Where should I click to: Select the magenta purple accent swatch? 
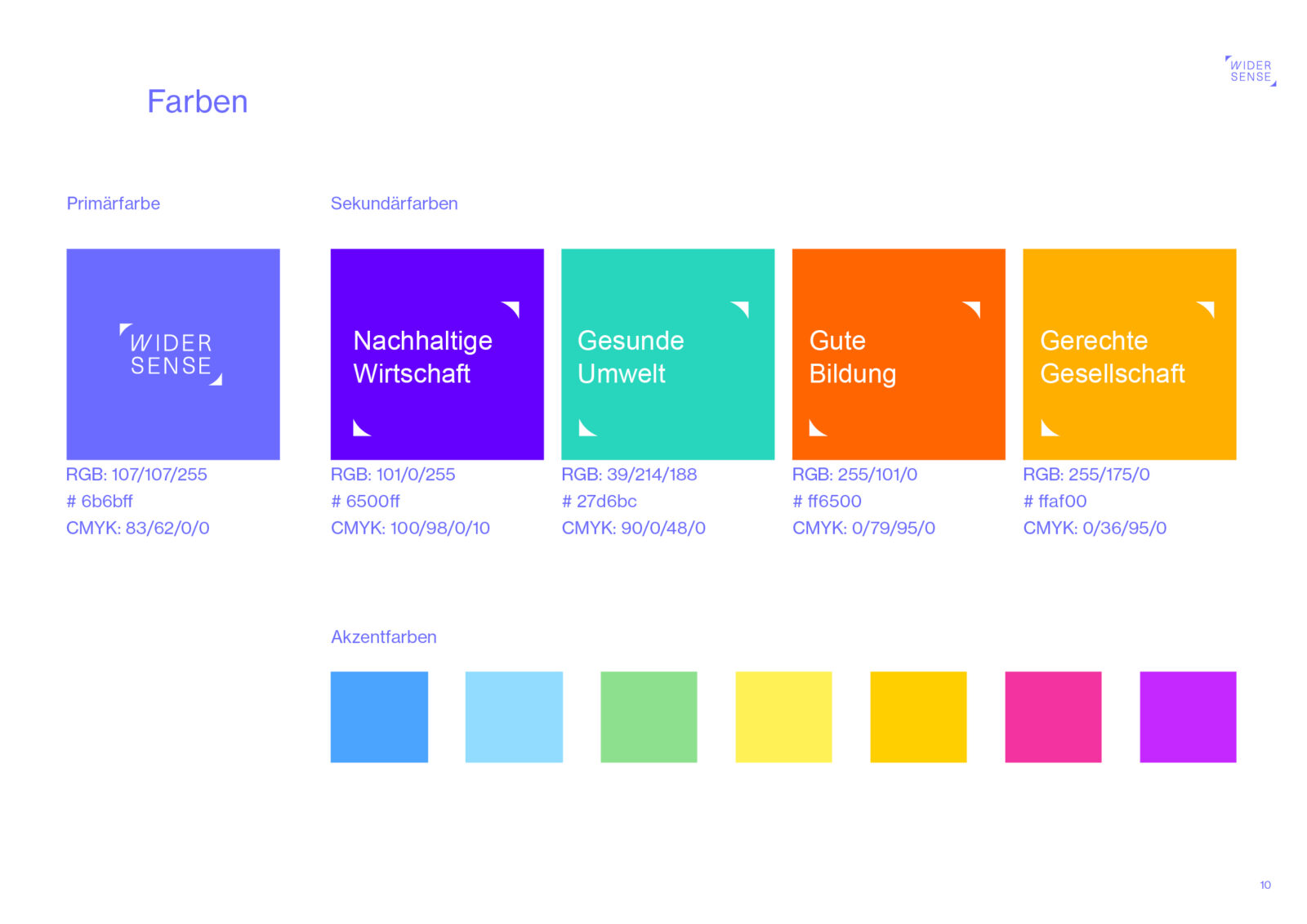[x=1188, y=716]
